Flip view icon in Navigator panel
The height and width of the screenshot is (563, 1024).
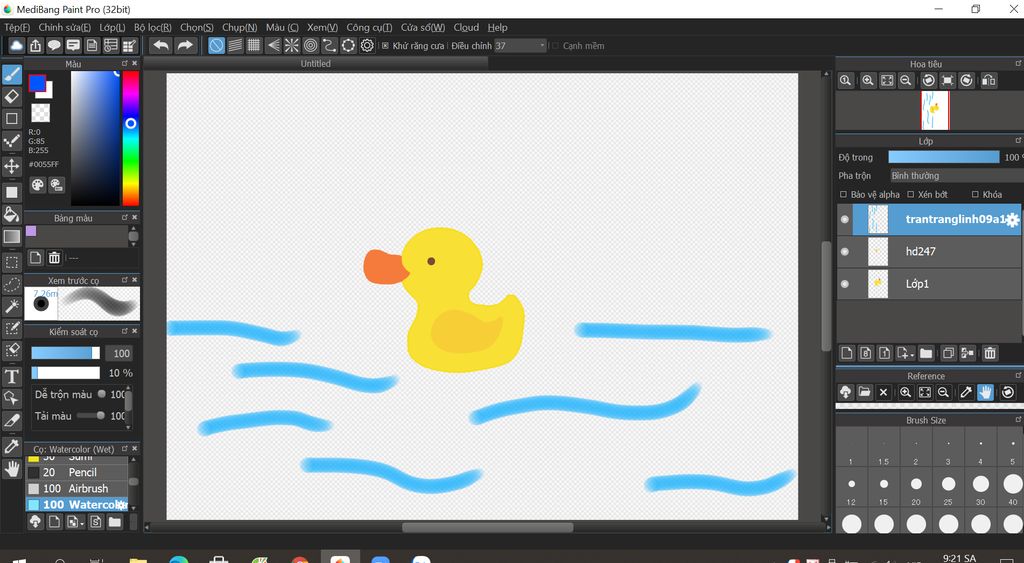click(989, 80)
